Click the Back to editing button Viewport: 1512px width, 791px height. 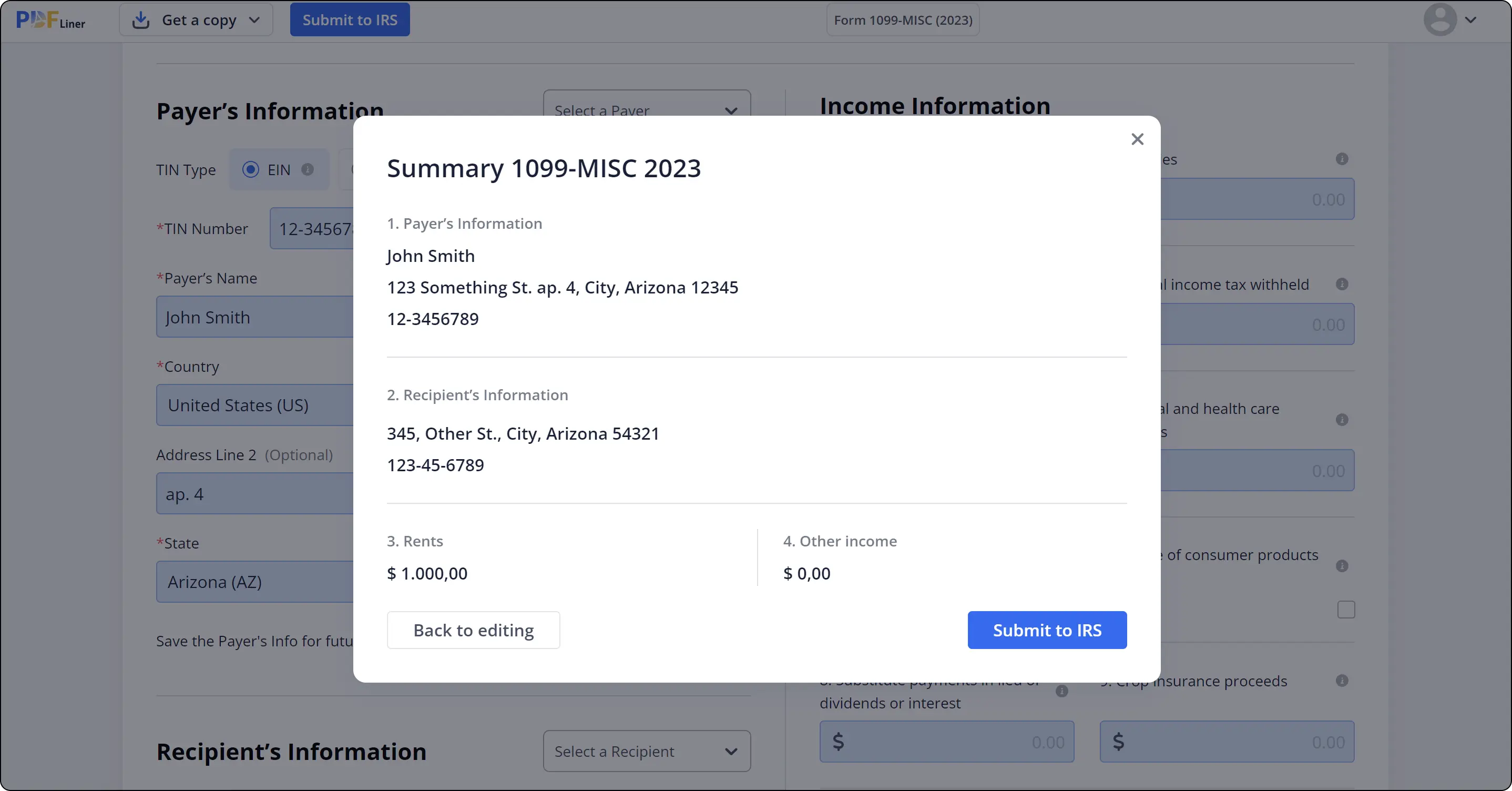pos(473,629)
